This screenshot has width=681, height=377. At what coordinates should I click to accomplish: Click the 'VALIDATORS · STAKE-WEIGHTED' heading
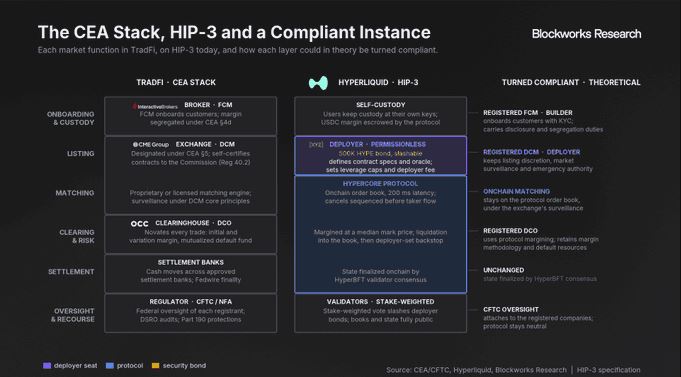pyautogui.click(x=380, y=302)
